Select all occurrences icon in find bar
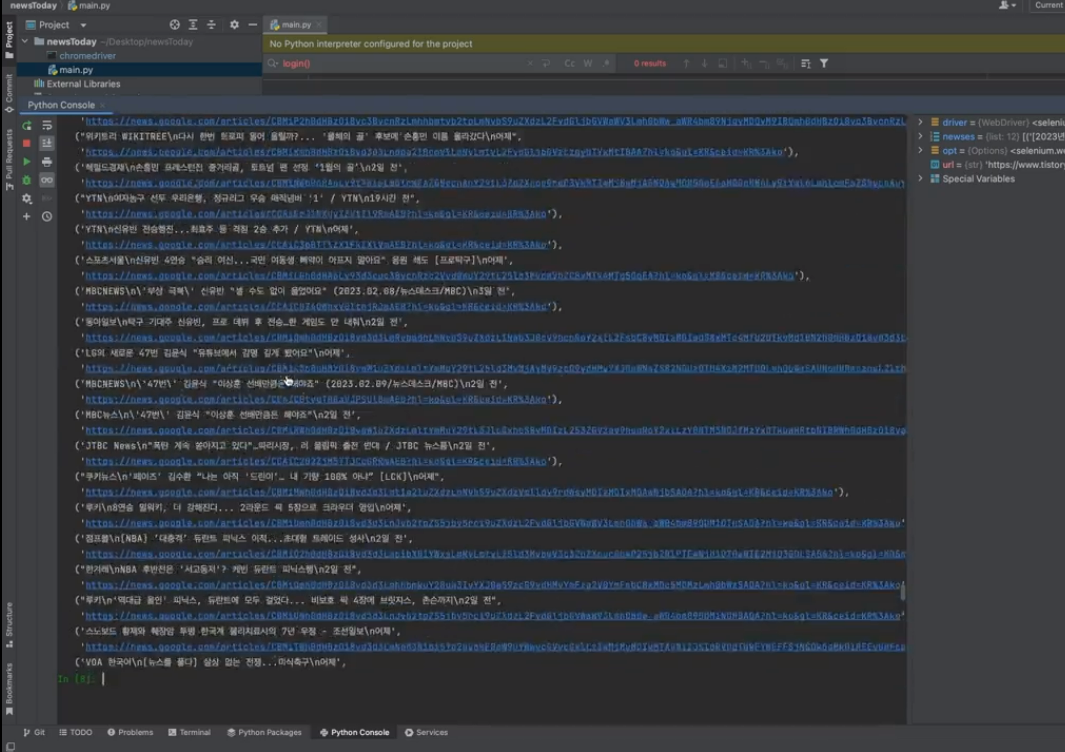The height and width of the screenshot is (752, 1065). [x=782, y=63]
